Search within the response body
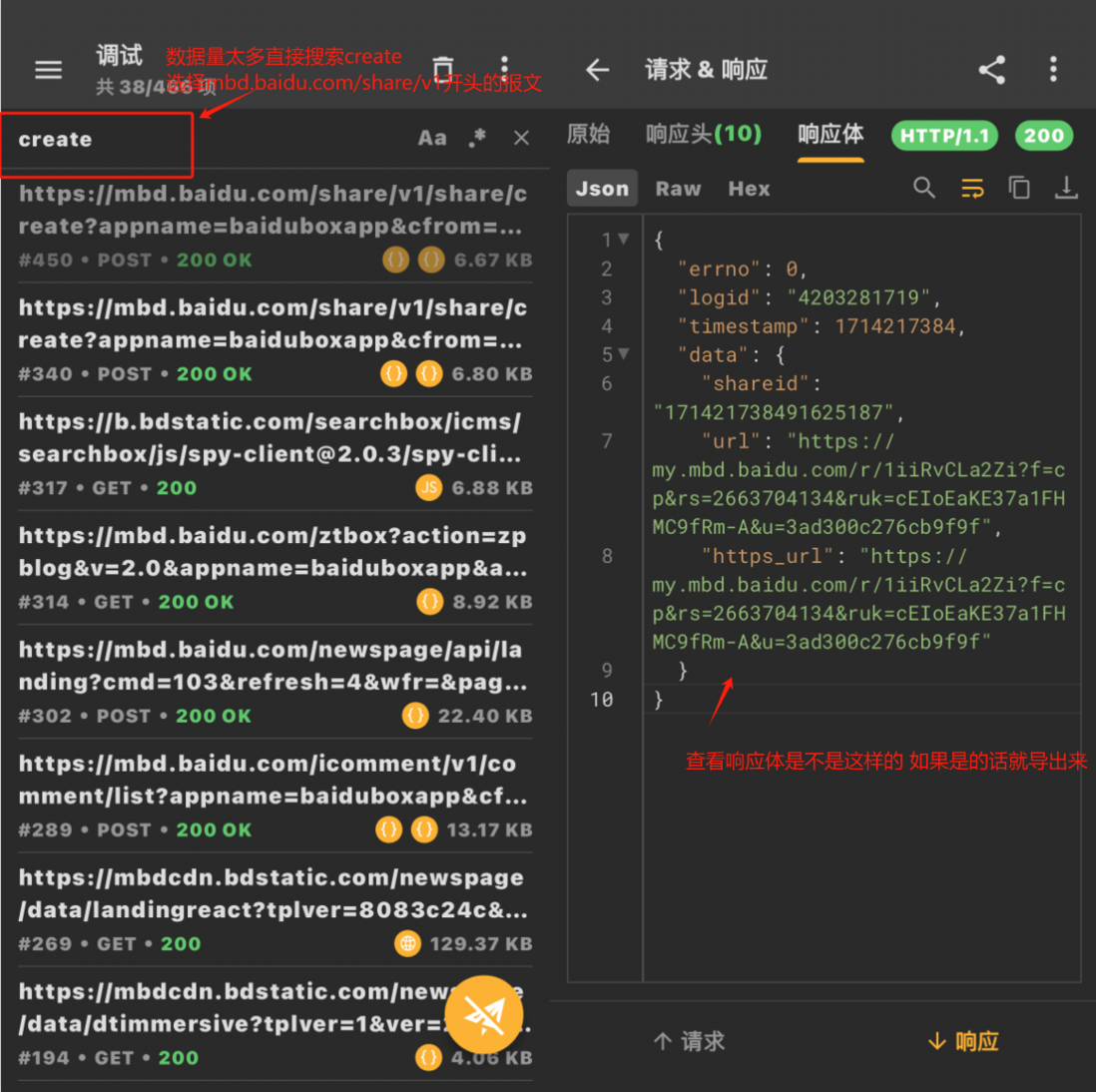1096x1092 pixels. 924,188
